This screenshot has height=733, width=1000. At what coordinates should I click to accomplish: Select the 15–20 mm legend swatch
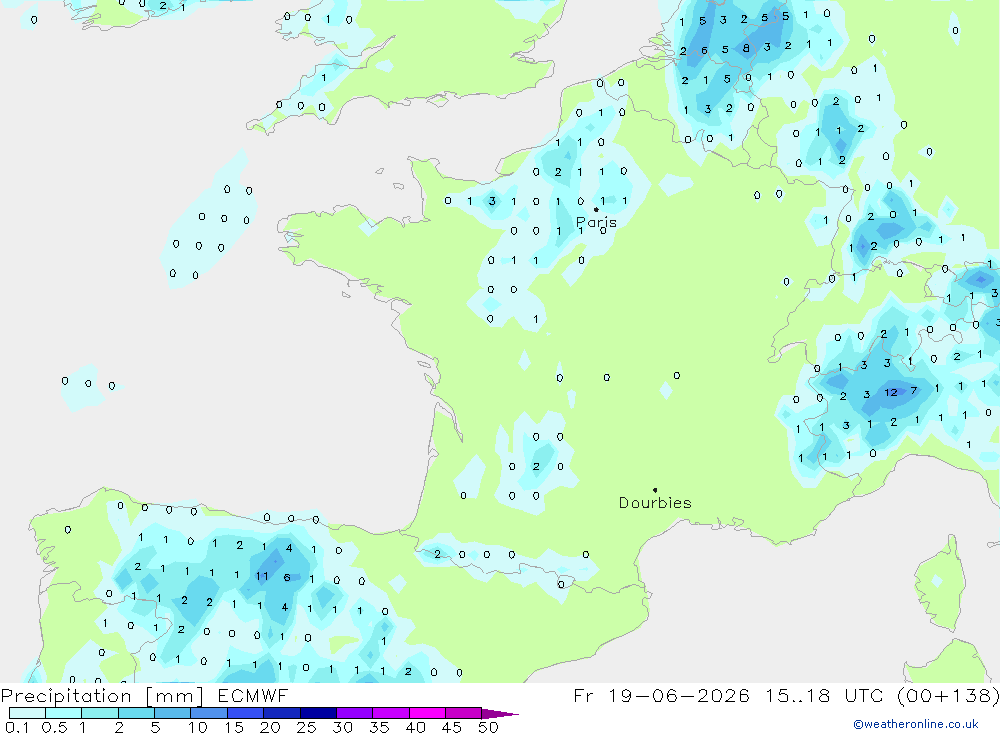click(x=246, y=713)
